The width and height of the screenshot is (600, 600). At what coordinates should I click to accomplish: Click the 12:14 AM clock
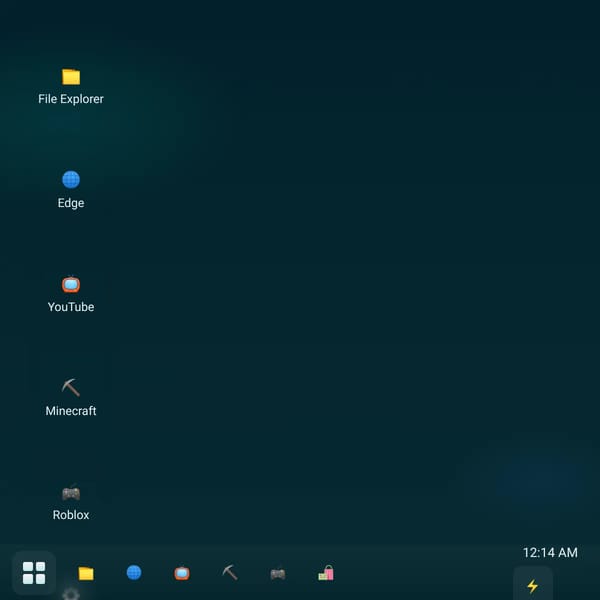[x=550, y=552]
